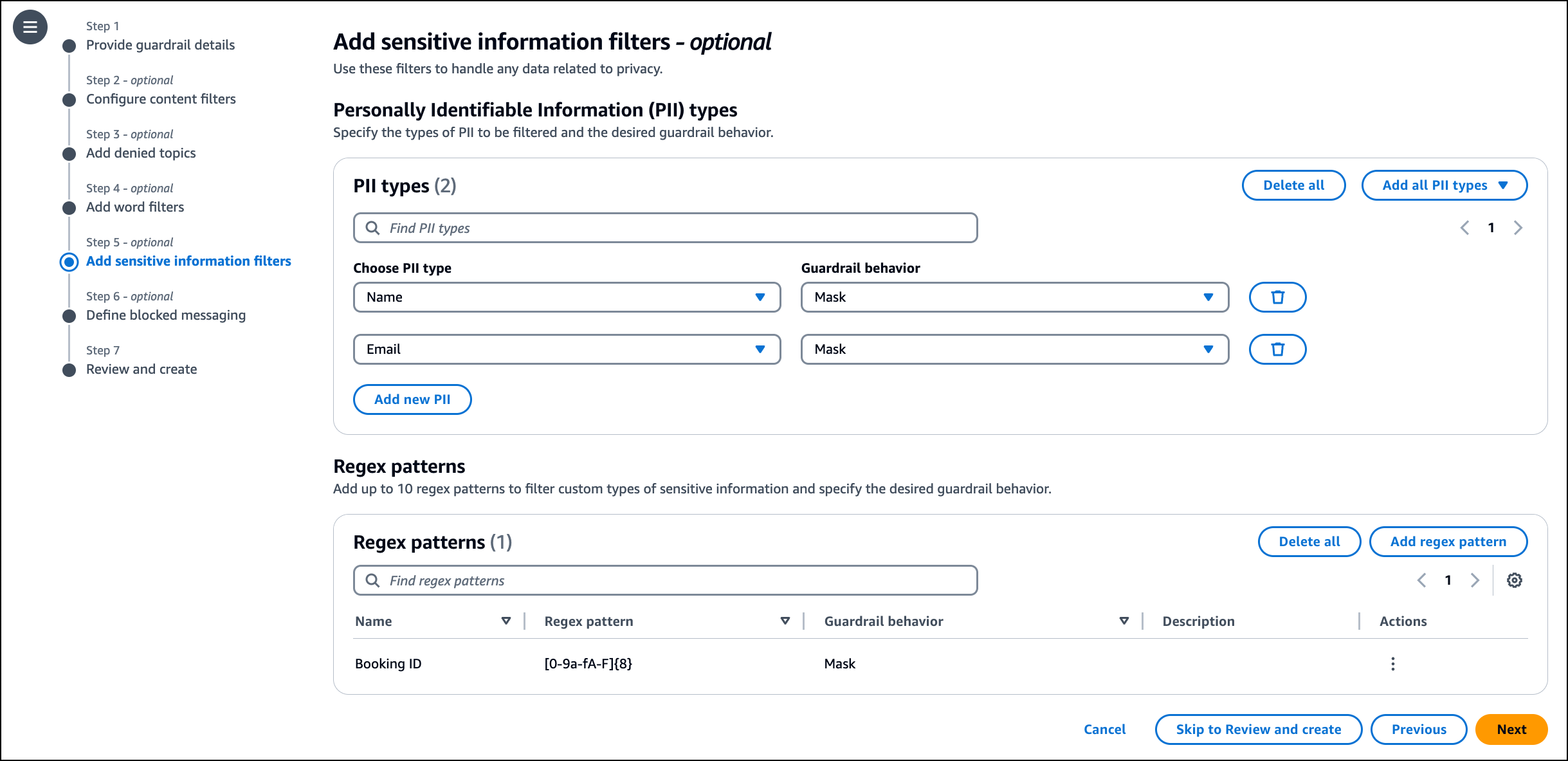Go to previous page of regex patterns
The height and width of the screenshot is (761, 1568).
(1421, 580)
